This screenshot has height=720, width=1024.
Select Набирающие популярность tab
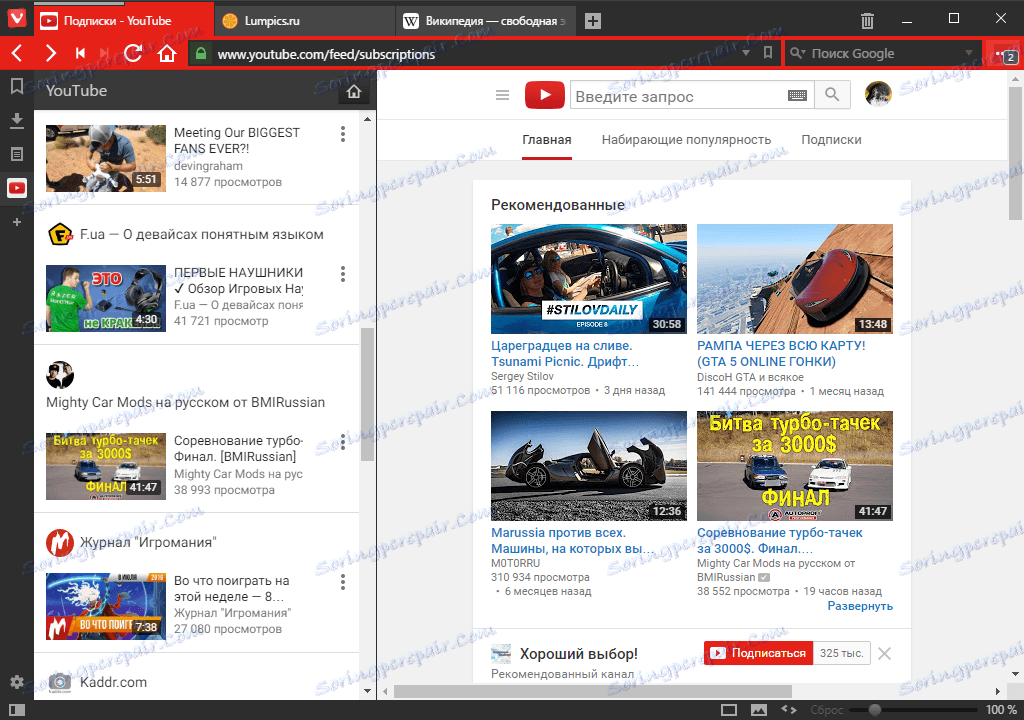(686, 140)
